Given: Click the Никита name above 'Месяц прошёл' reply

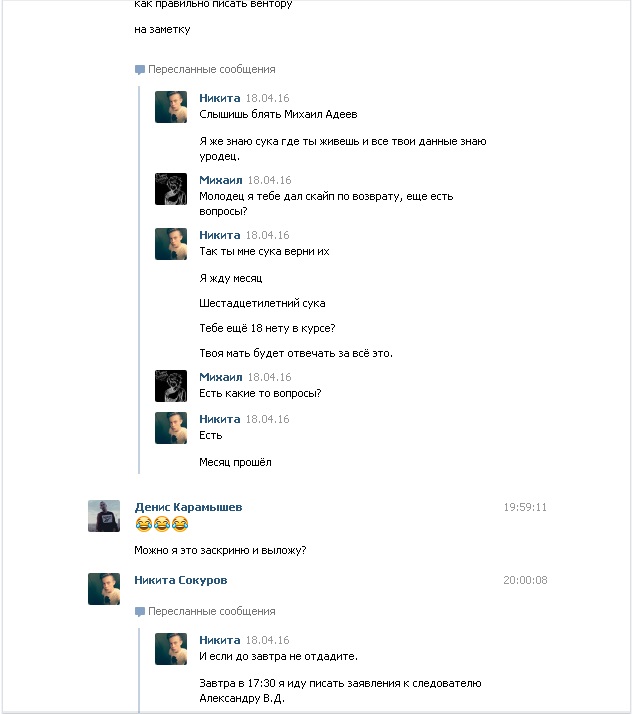Looking at the screenshot, I should tap(219, 419).
